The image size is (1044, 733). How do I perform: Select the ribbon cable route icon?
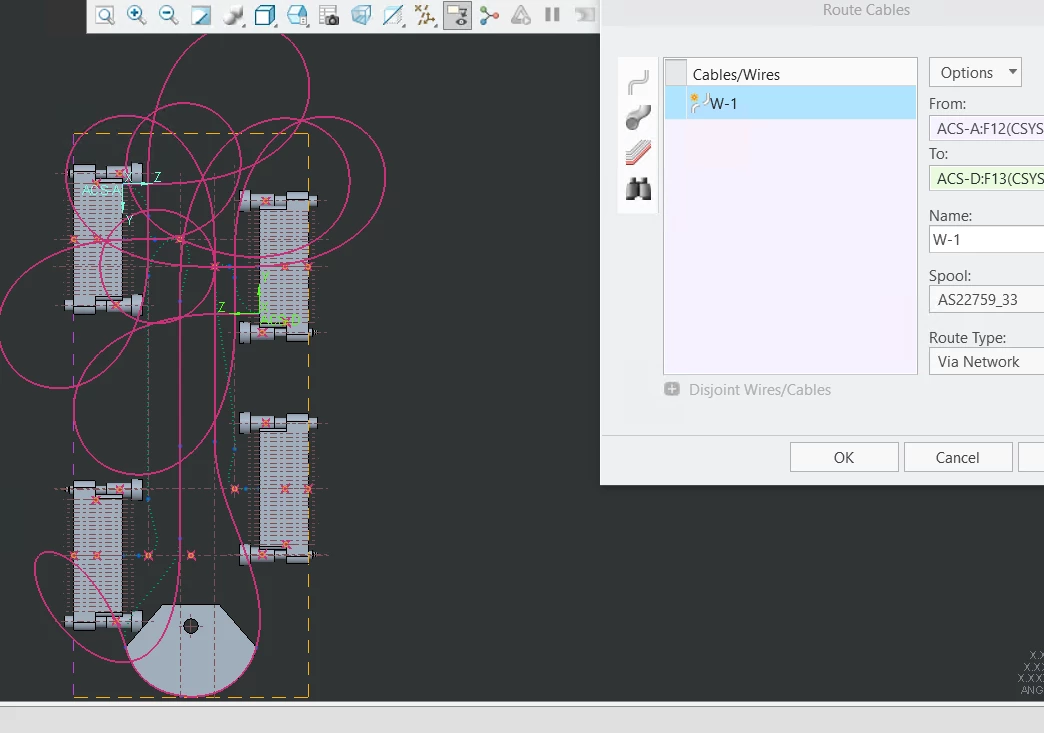pyautogui.click(x=638, y=153)
